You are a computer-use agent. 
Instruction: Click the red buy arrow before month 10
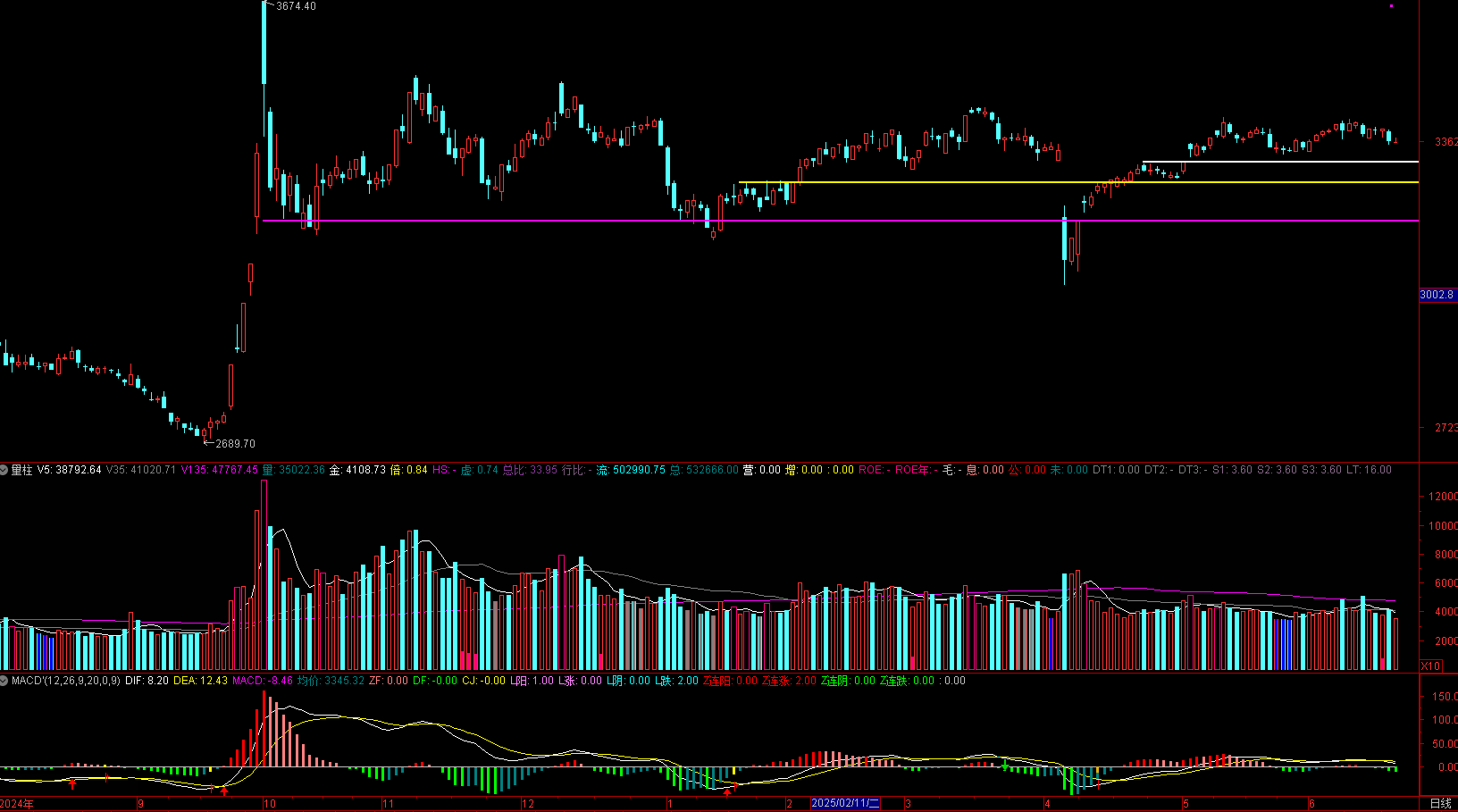[224, 791]
